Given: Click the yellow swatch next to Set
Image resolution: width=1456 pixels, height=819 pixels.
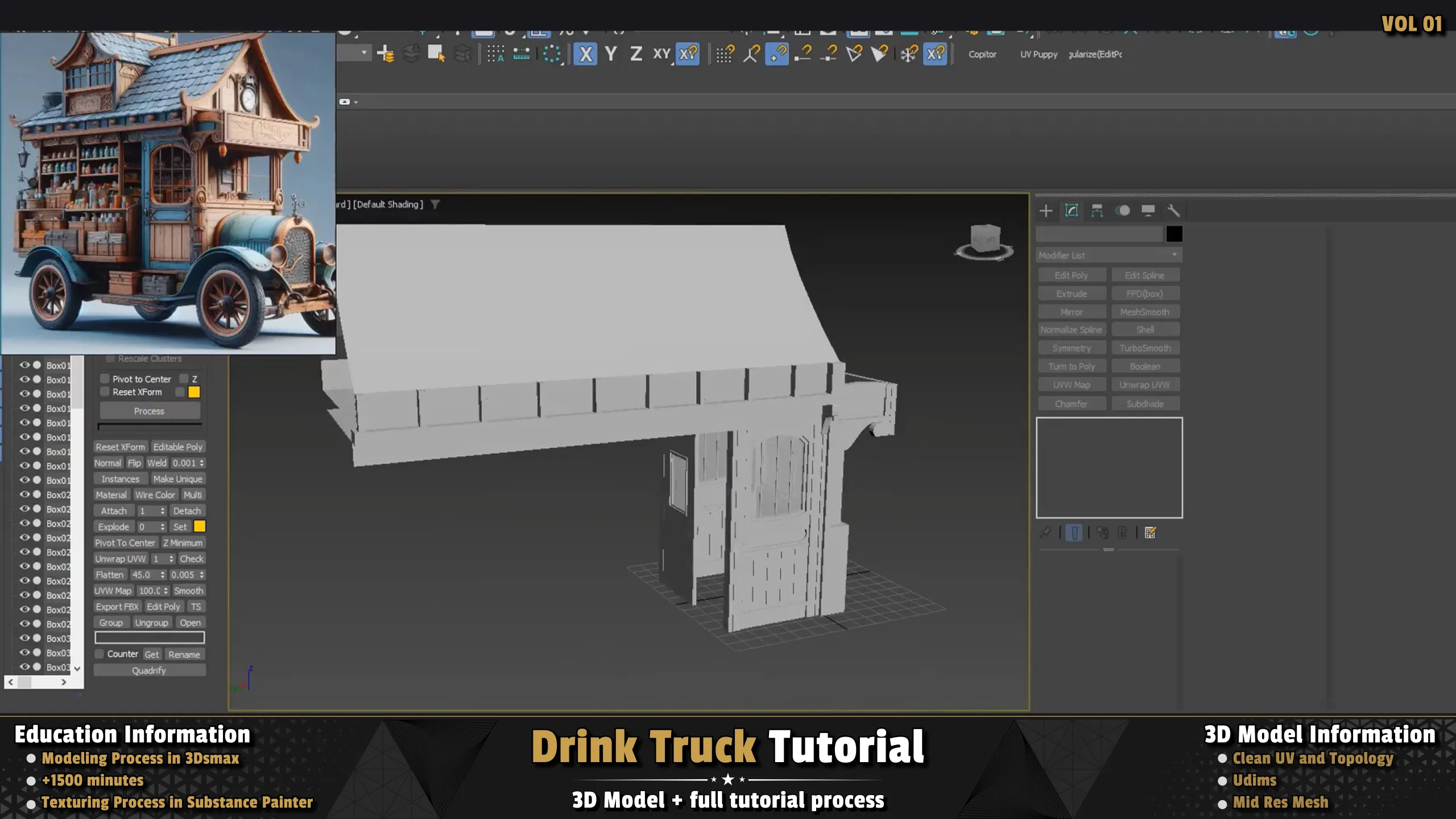Looking at the screenshot, I should click(x=200, y=527).
